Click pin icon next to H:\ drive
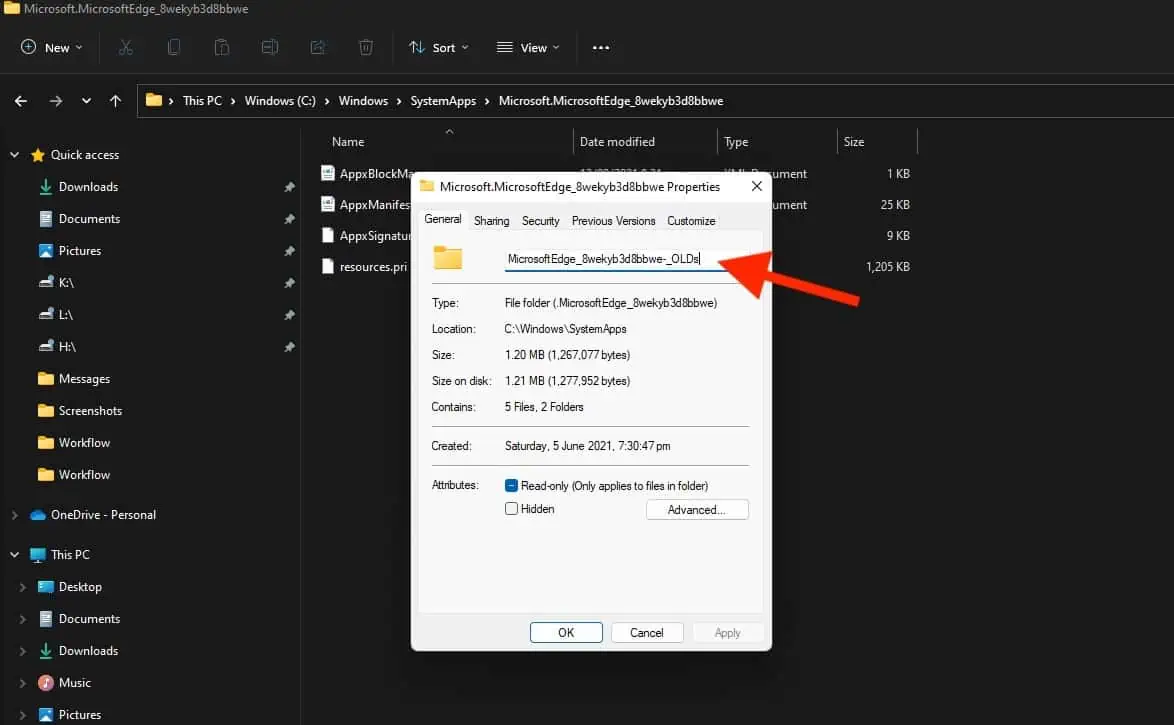Viewport: 1174px width, 725px height. coord(289,347)
